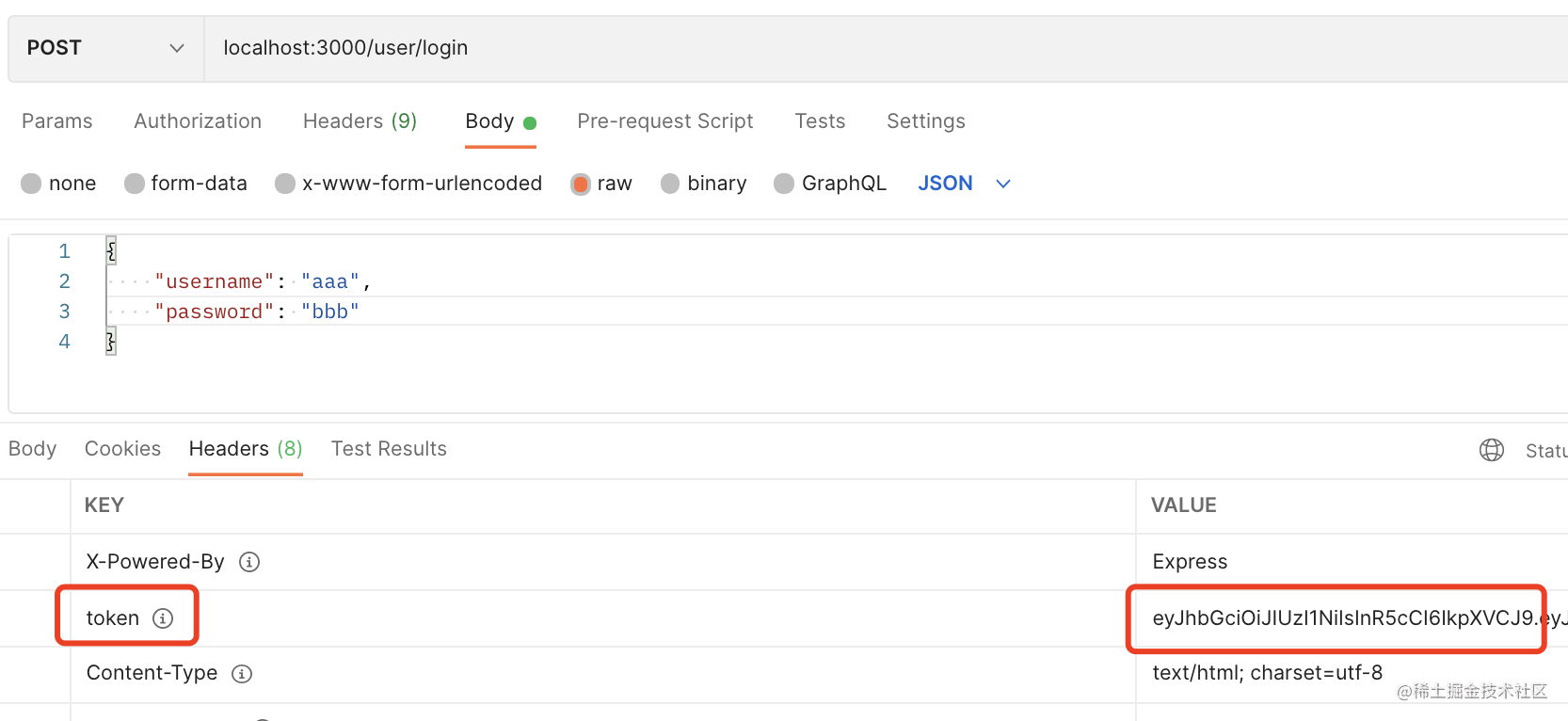Select the form-data radio option
The width and height of the screenshot is (1568, 721).
pos(135,184)
